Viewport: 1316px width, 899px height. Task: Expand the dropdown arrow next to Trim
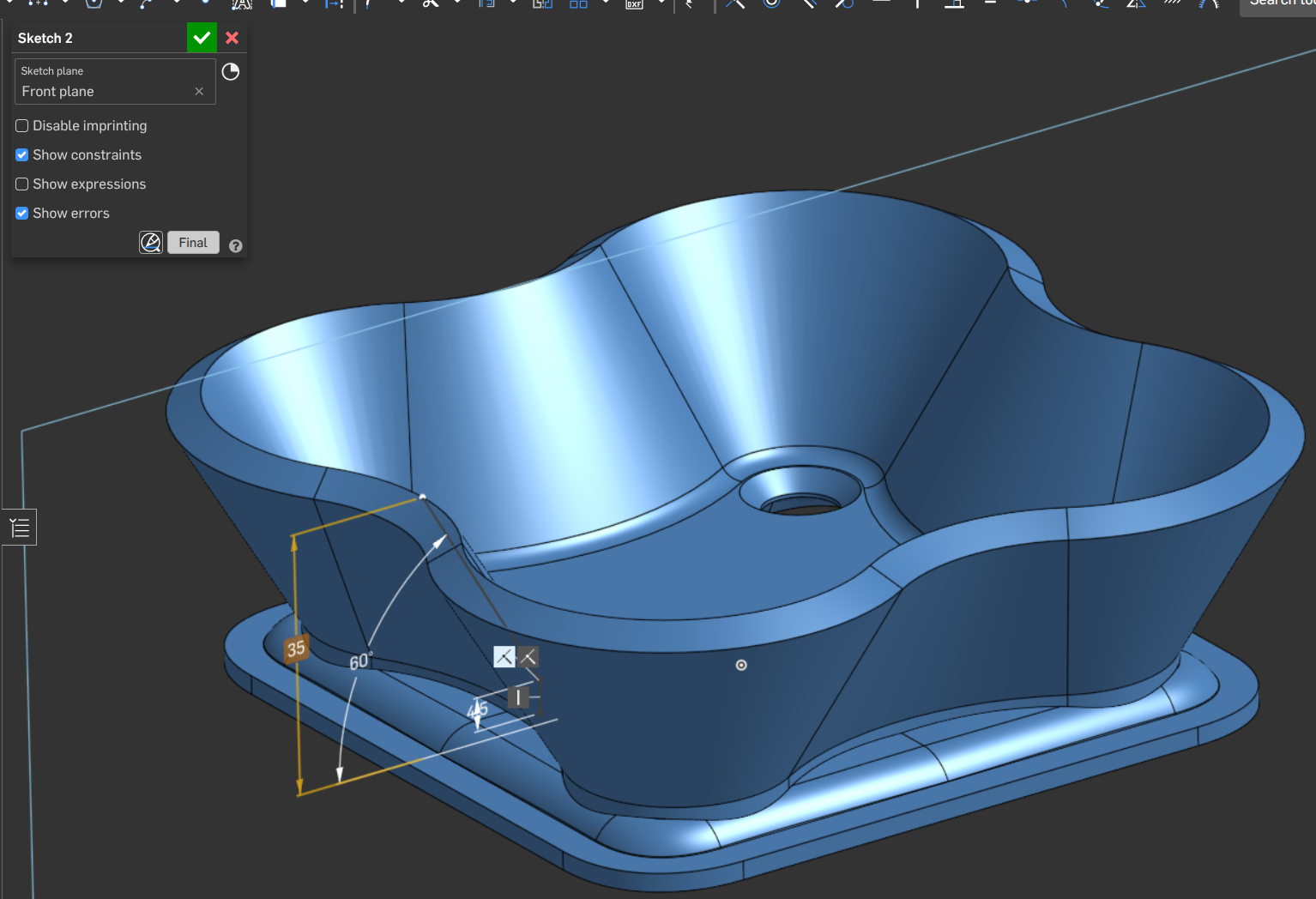pos(457,3)
